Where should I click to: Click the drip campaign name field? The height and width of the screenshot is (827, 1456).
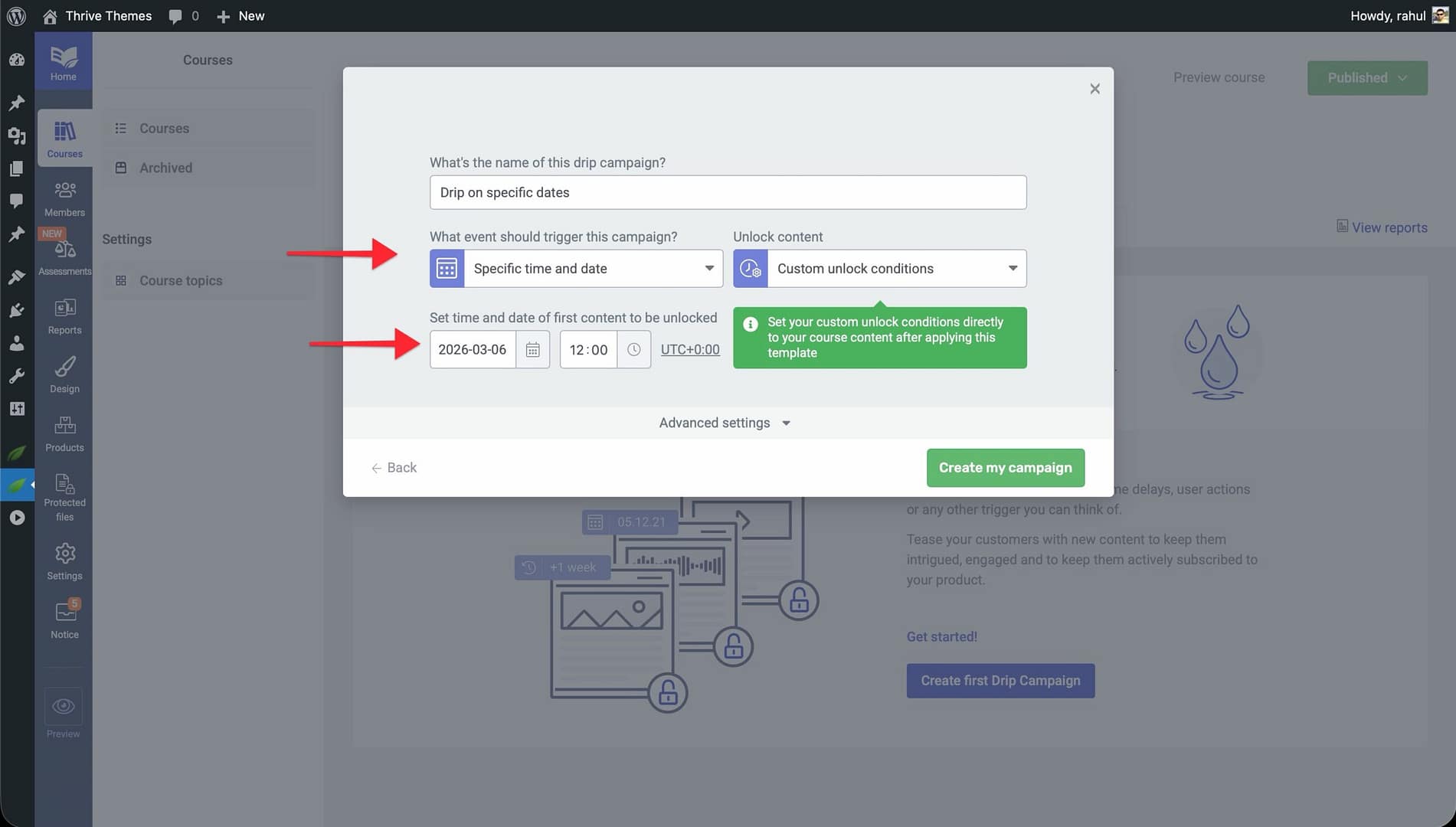coord(728,192)
